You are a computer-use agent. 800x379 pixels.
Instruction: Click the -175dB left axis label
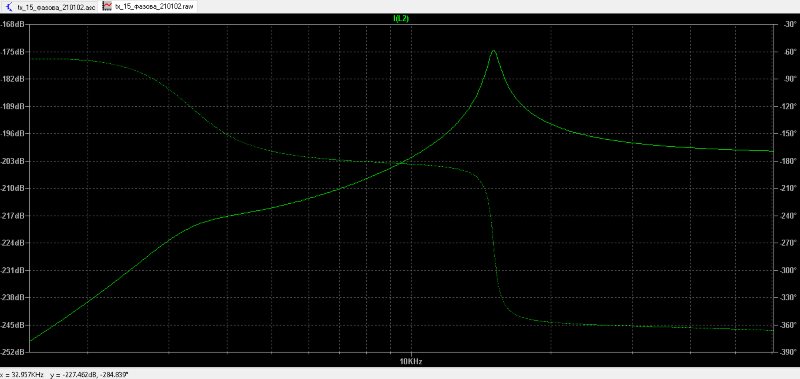(14, 52)
